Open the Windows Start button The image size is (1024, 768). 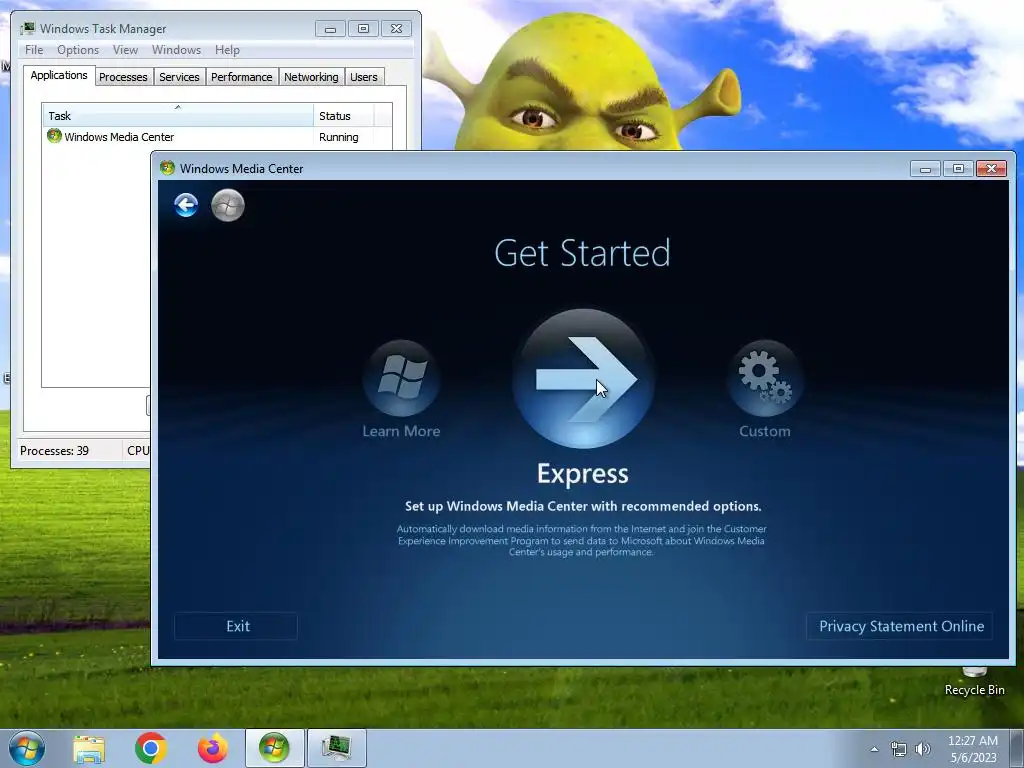27,748
